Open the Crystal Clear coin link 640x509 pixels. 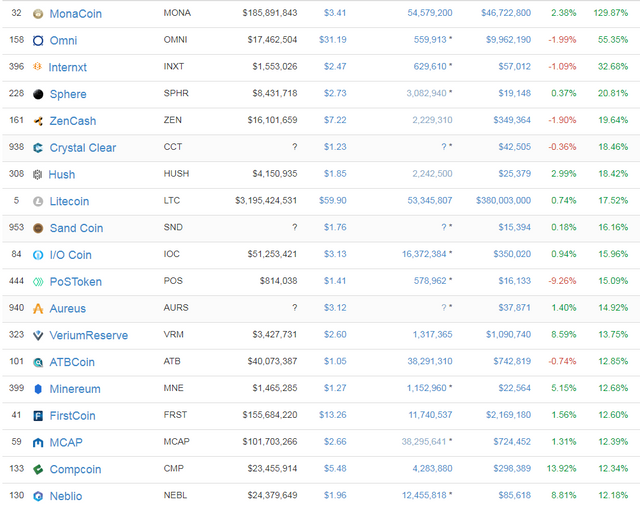(82, 148)
